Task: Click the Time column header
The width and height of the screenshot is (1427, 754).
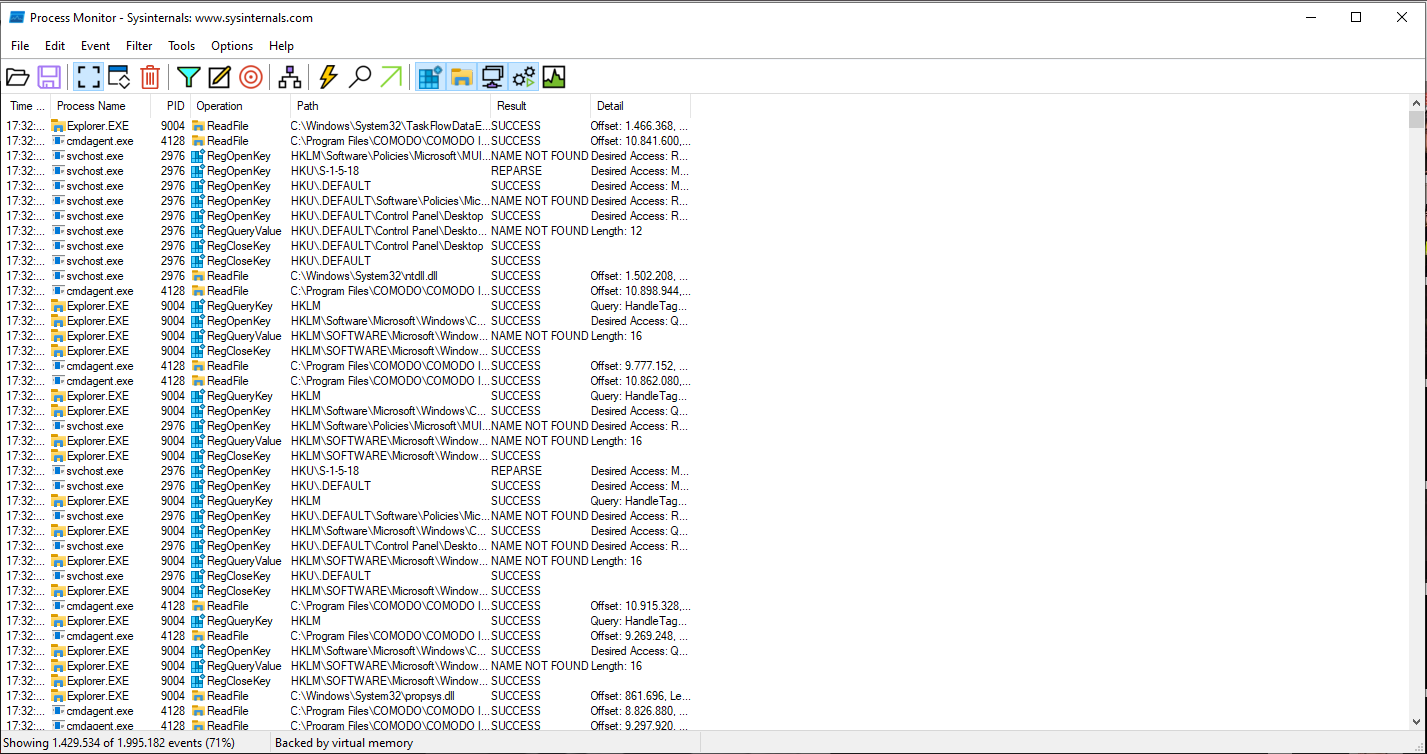Action: [26, 106]
